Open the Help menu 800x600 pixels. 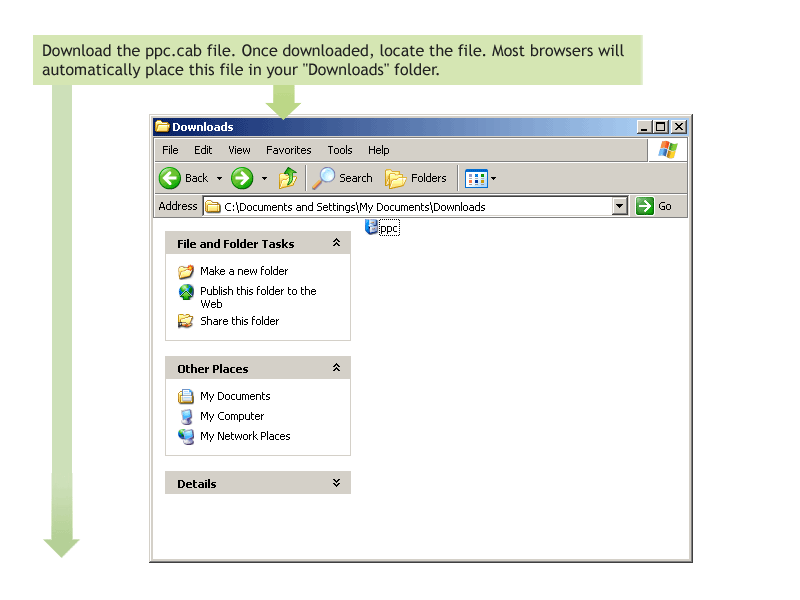coord(379,150)
